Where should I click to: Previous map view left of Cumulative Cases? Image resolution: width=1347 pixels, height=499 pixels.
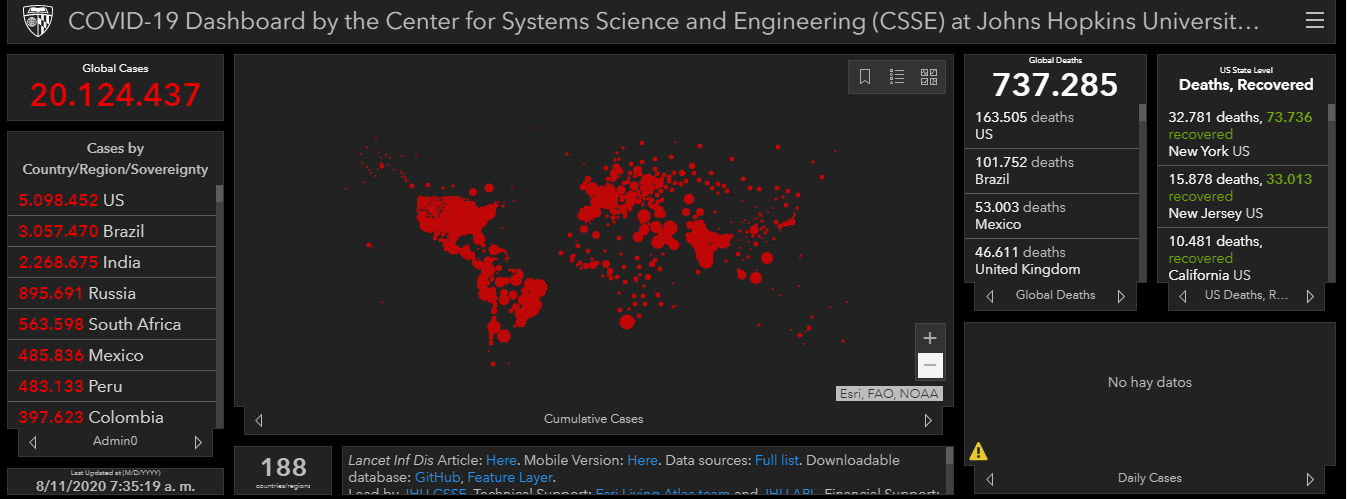tap(259, 420)
